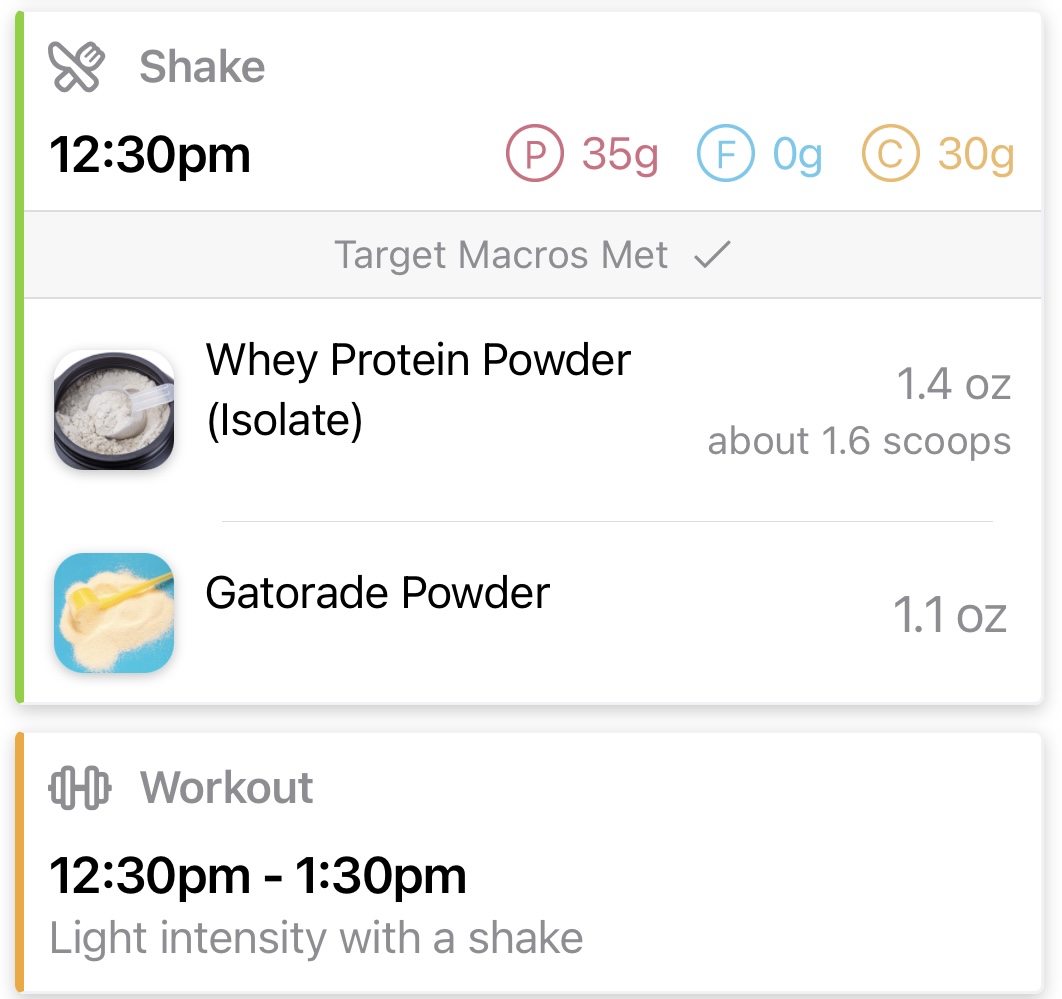Viewport: 1062px width, 999px height.
Task: Tap the about 1.6 scoops label
Action: (859, 441)
